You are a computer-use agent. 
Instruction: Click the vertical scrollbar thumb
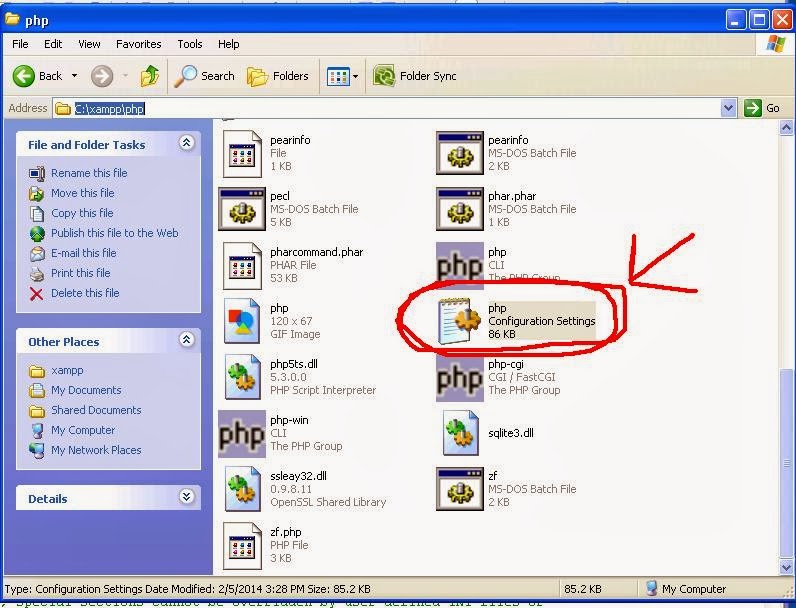click(786, 463)
